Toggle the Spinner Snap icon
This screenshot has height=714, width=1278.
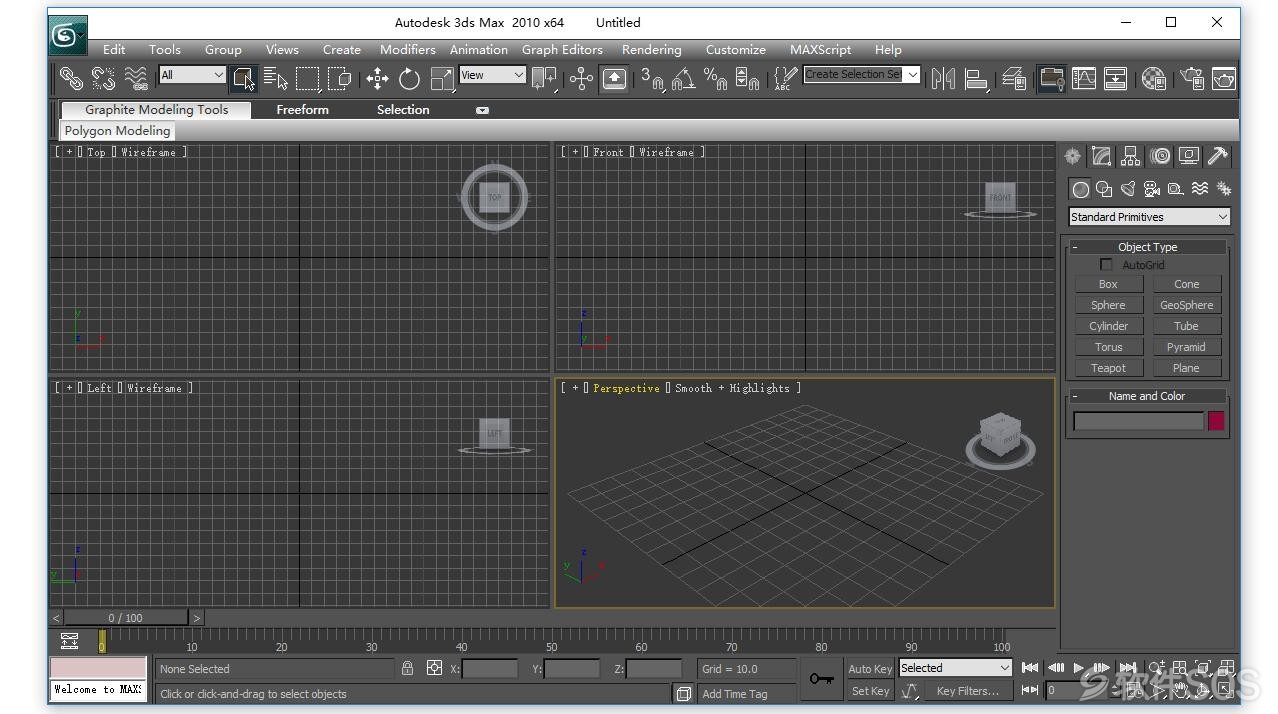[747, 78]
